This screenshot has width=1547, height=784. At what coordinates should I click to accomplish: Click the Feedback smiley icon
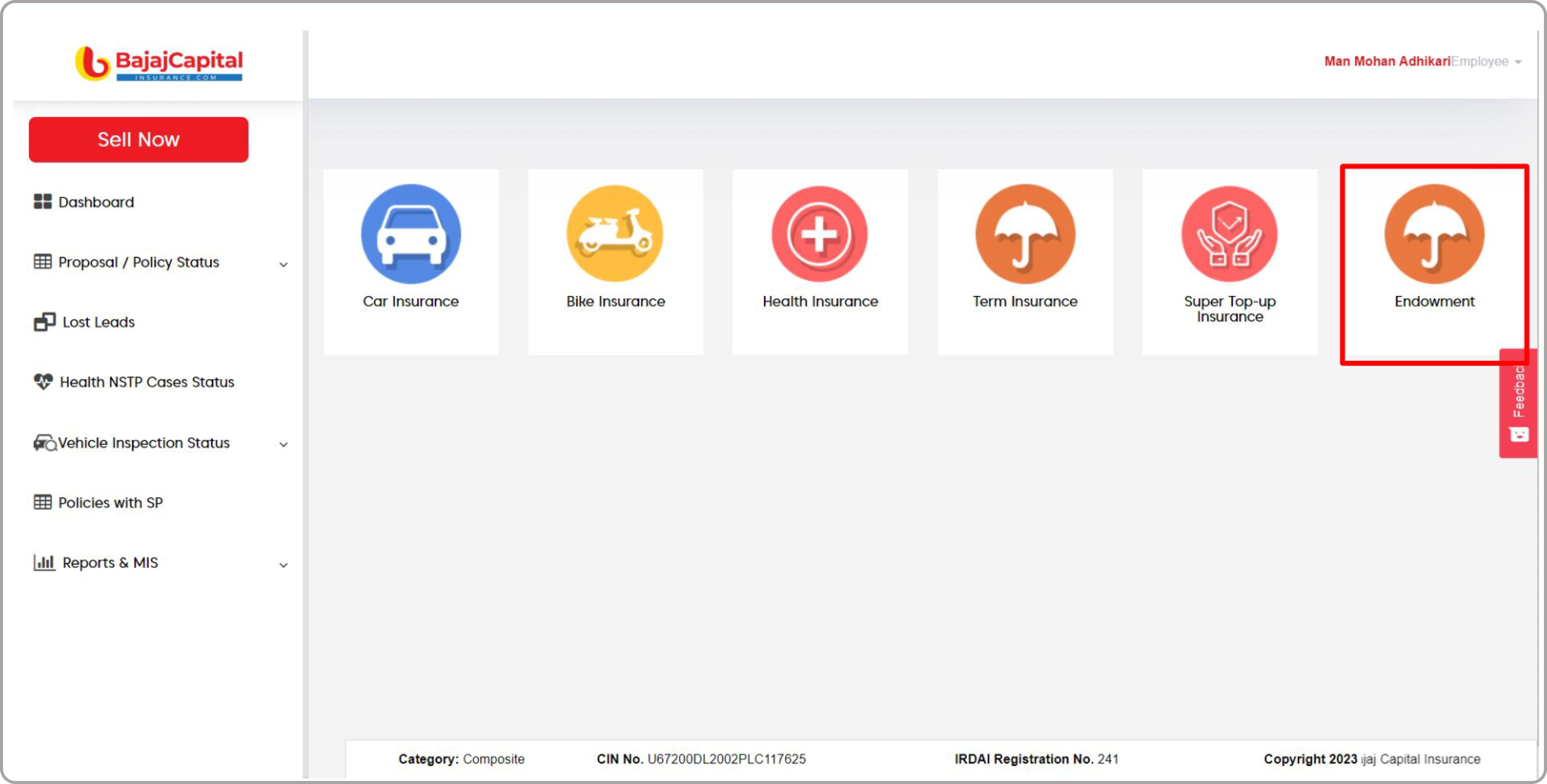[1519, 434]
